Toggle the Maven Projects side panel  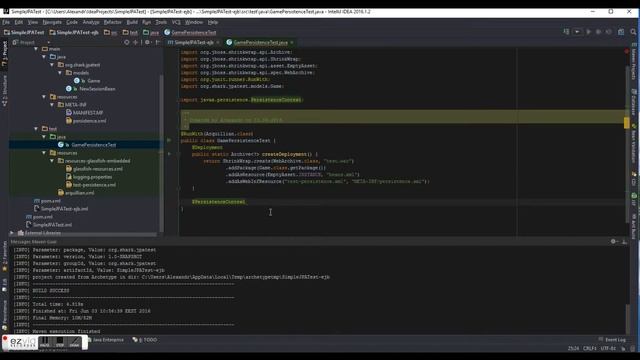pos(633,61)
